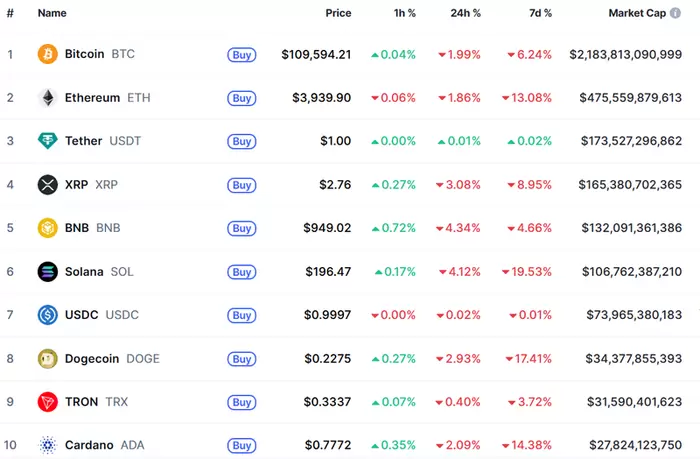This screenshot has width=700, height=459.
Task: Hit Buy next to Cardano ADA
Action: [x=241, y=445]
